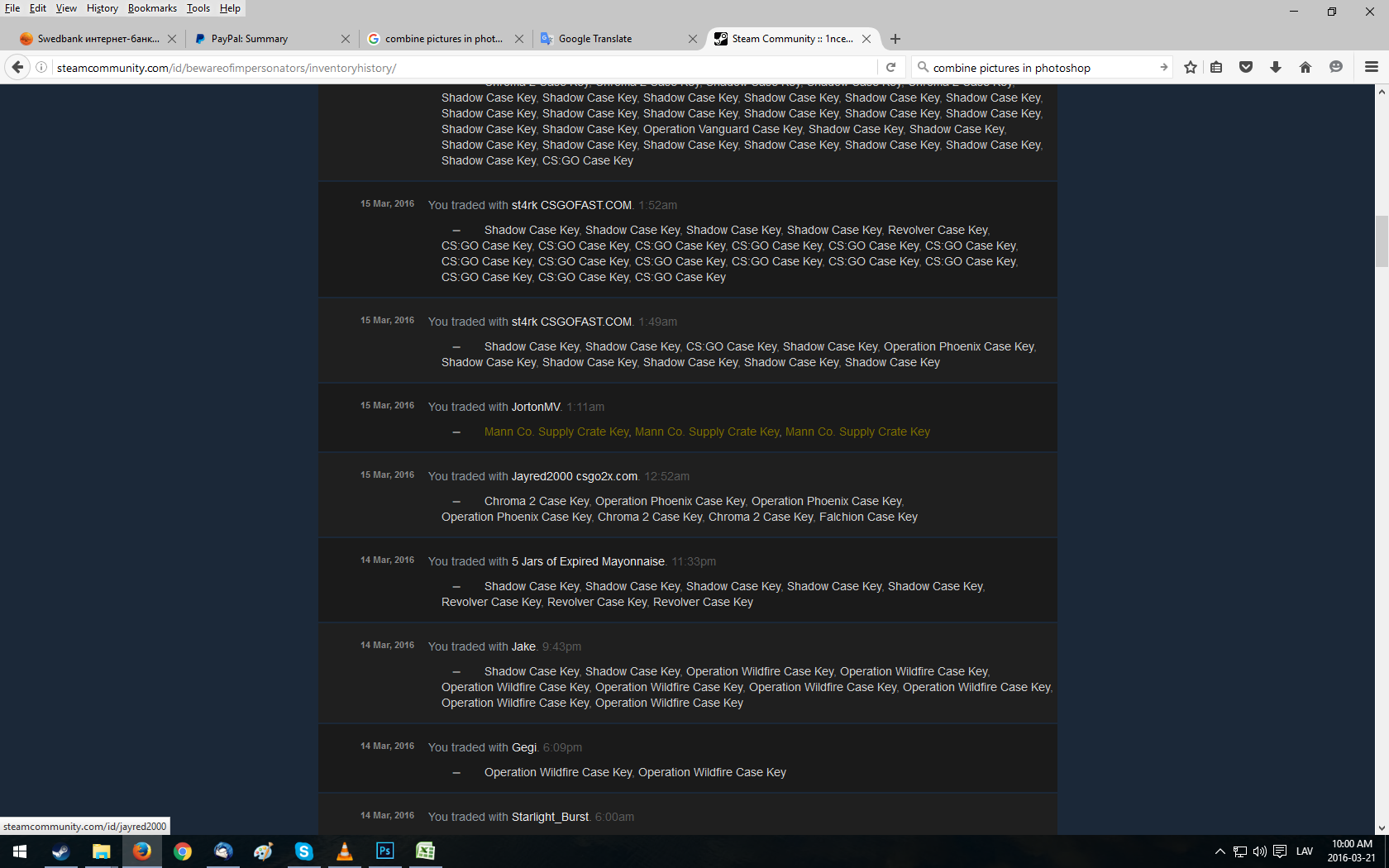Image resolution: width=1389 pixels, height=868 pixels.
Task: Open Photoshop from the taskbar
Action: 385,851
